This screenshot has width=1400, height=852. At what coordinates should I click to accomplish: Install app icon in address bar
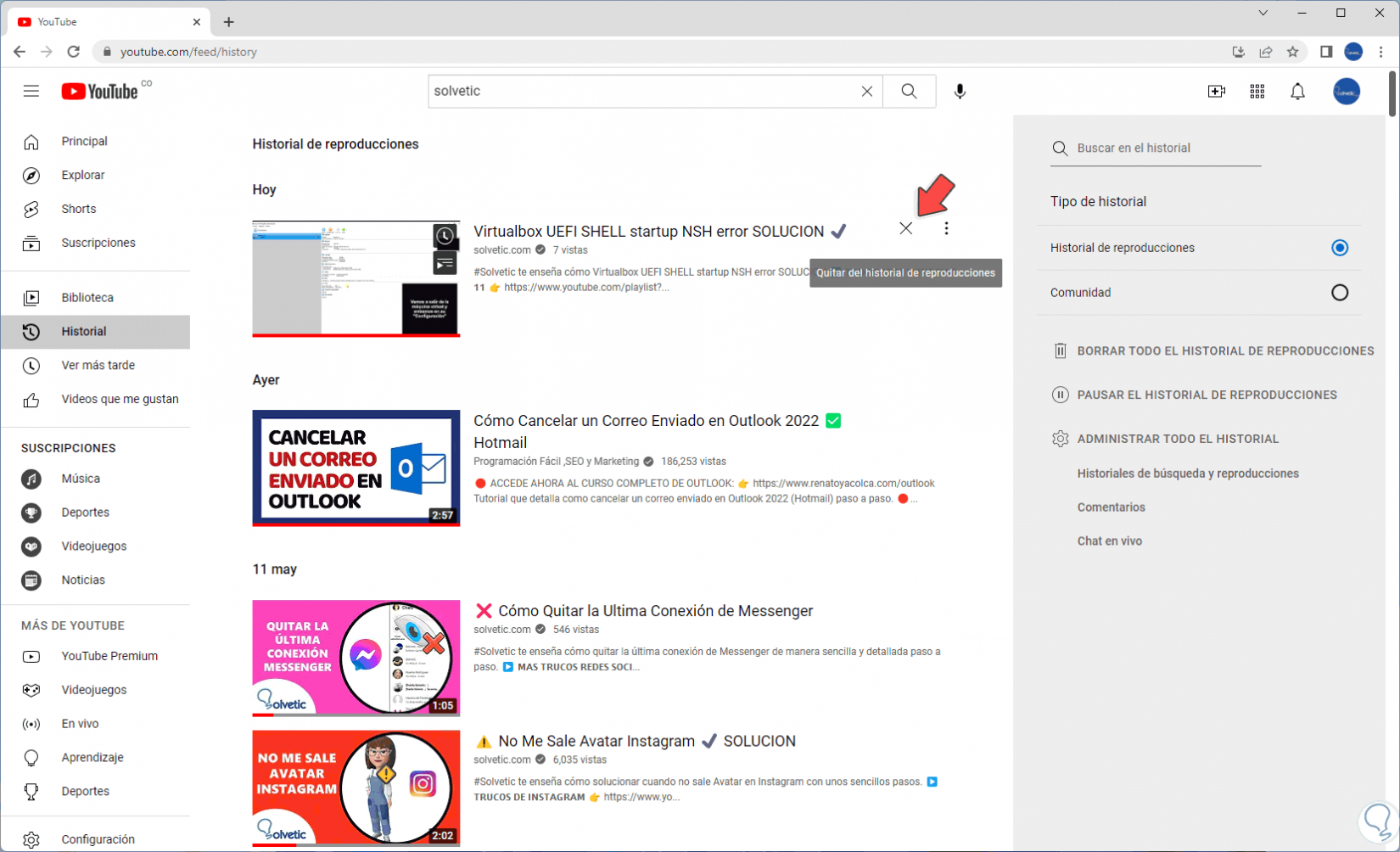1238,52
